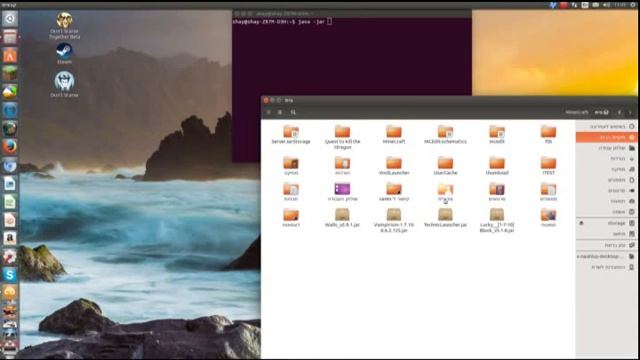Screen dimensions: 640x360
Task: Open LibreOffice Calc from the launcher
Action: point(9,202)
